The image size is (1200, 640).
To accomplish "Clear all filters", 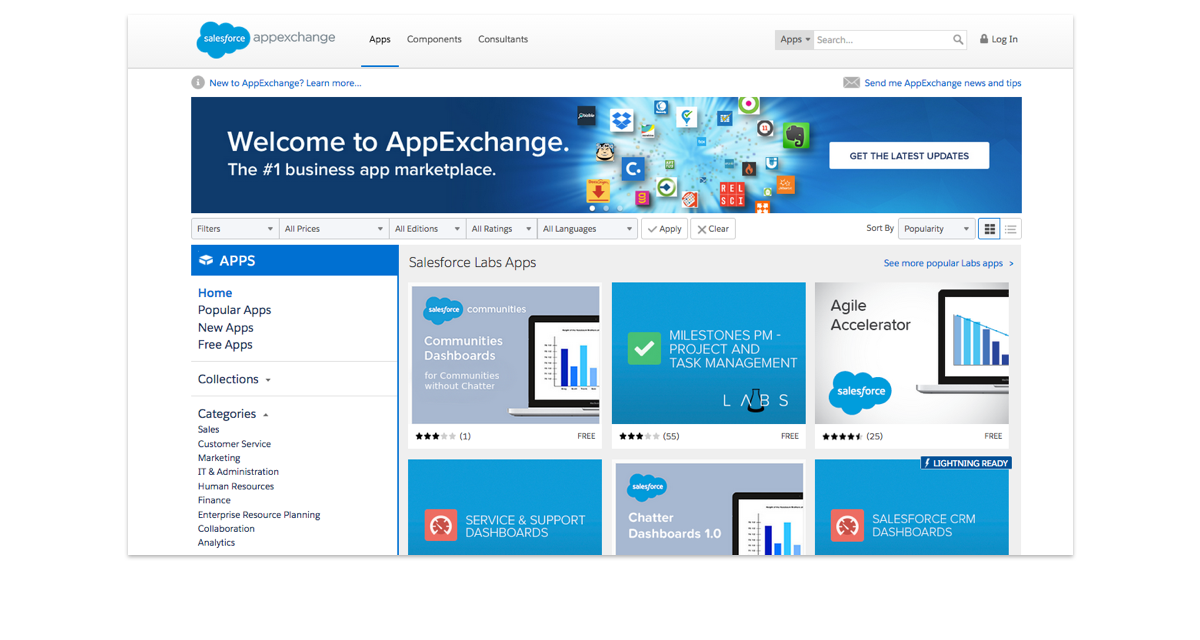I will coord(713,229).
